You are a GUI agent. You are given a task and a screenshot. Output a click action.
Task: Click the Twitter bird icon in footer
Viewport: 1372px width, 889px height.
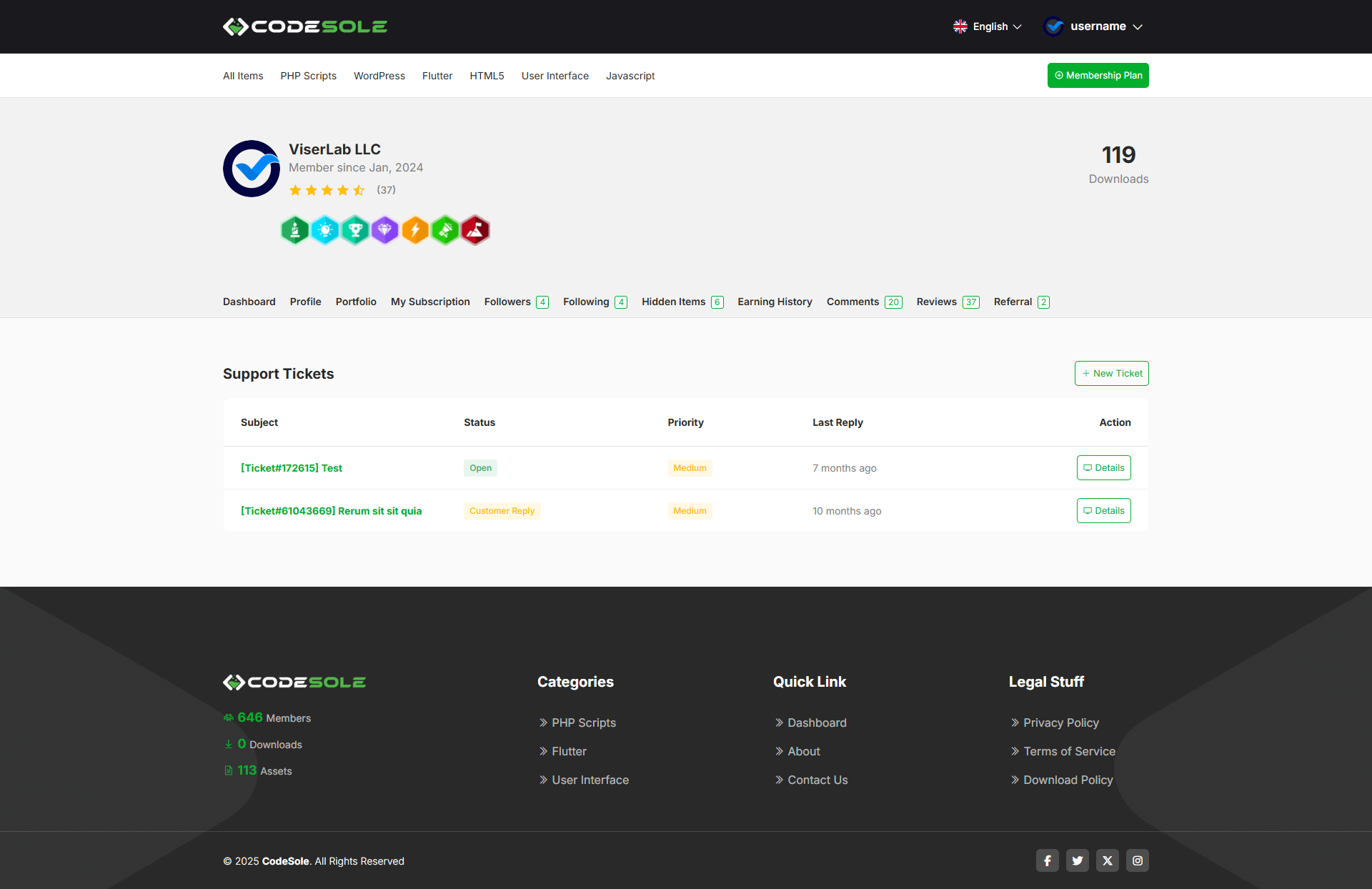click(x=1078, y=860)
